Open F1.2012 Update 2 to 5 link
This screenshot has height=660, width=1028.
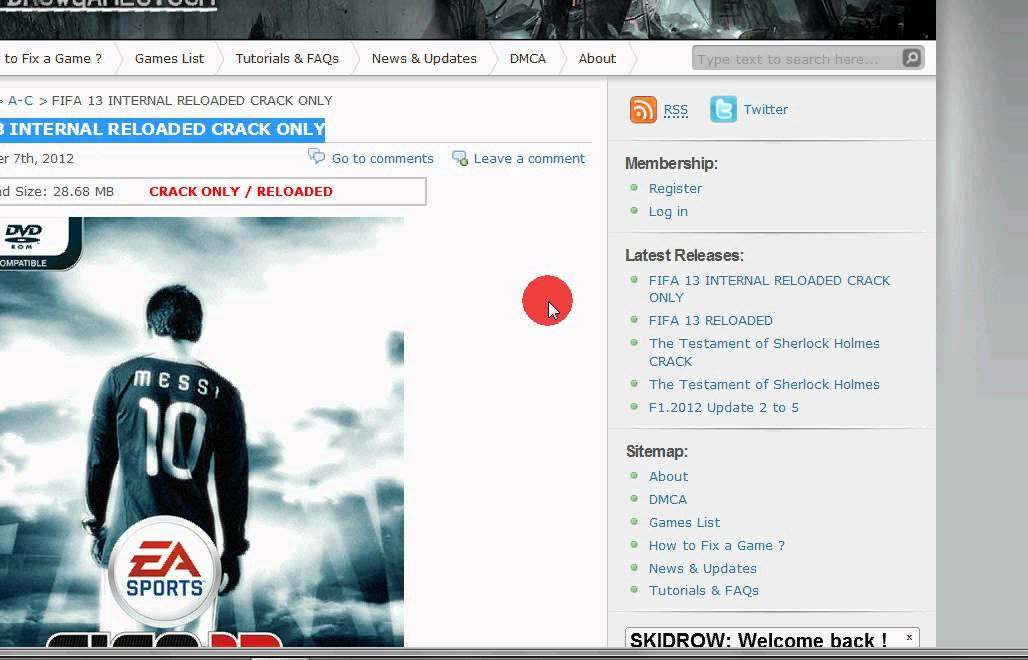click(x=724, y=407)
